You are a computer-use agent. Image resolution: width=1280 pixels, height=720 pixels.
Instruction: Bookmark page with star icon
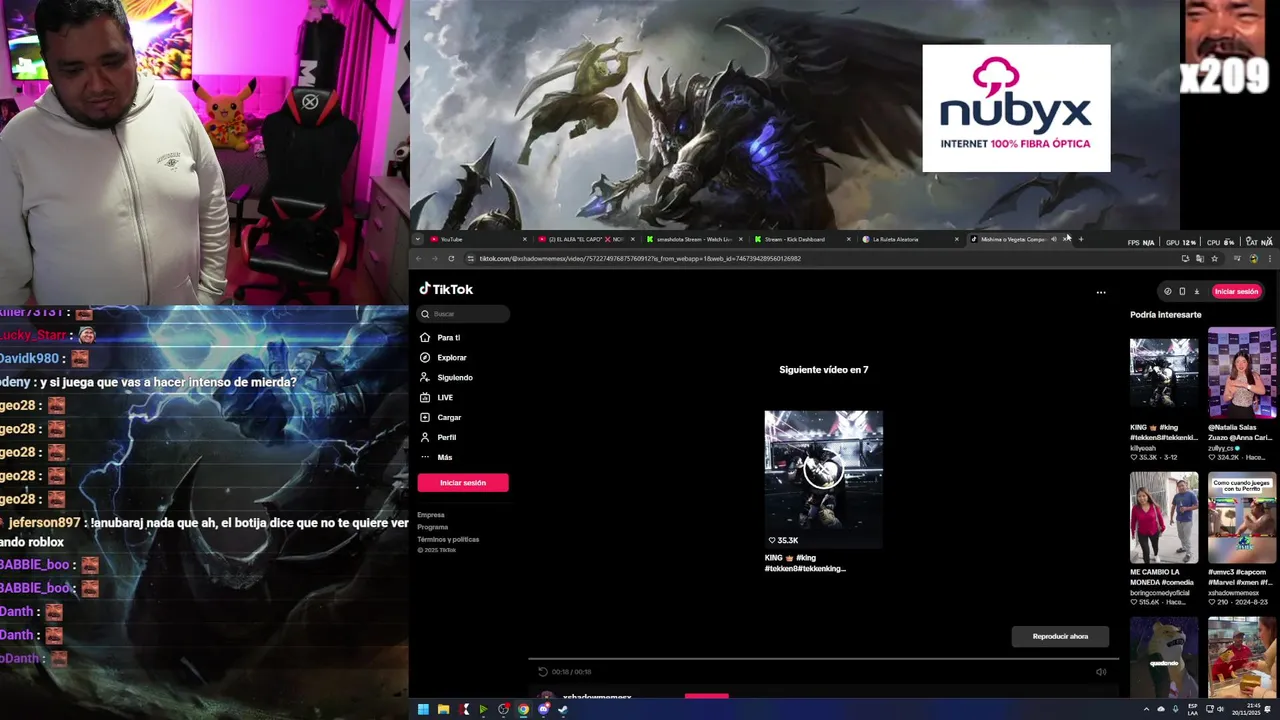[x=1214, y=259]
